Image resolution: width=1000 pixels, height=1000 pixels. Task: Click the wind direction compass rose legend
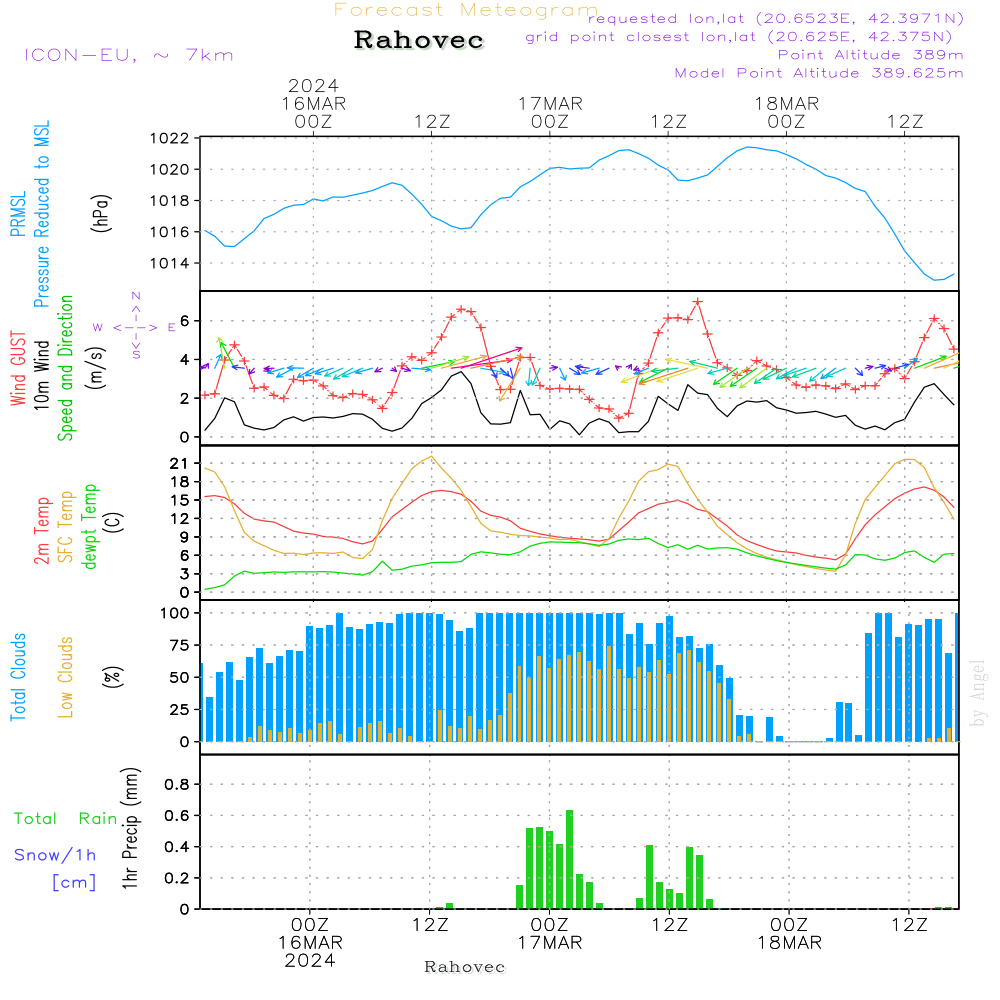pyautogui.click(x=136, y=327)
